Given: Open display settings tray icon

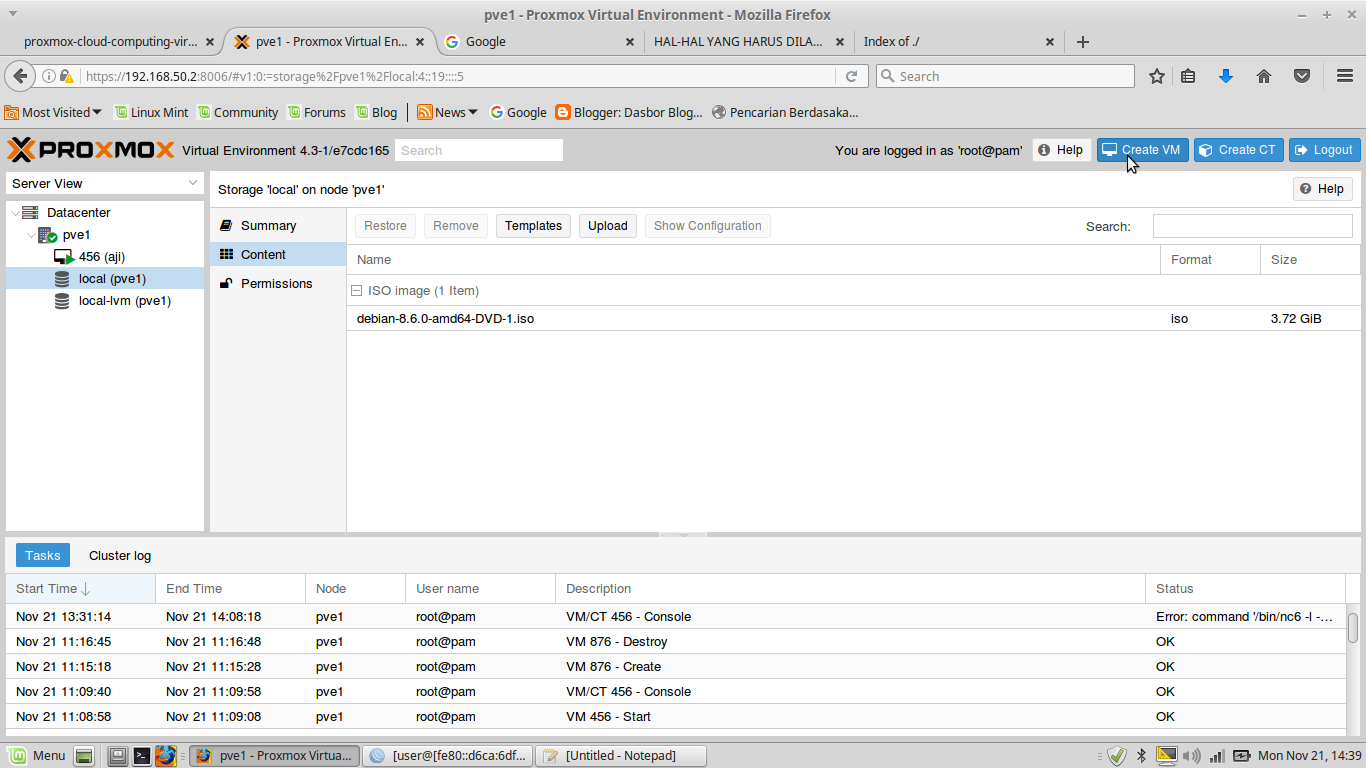Looking at the screenshot, I should coord(1166,756).
